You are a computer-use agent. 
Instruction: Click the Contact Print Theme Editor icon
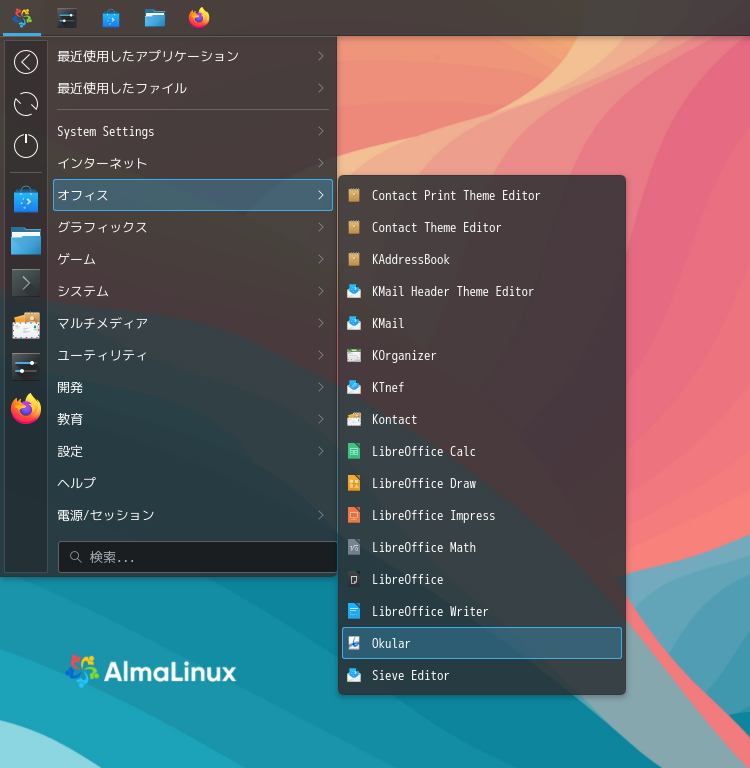[x=354, y=195]
